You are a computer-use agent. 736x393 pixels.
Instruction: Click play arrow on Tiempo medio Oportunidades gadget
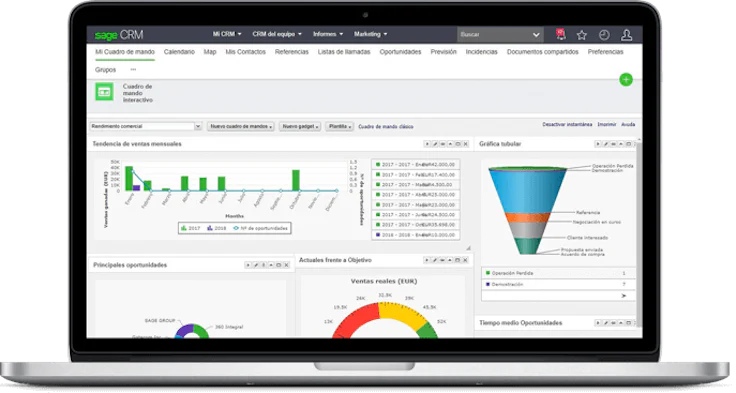[598, 323]
